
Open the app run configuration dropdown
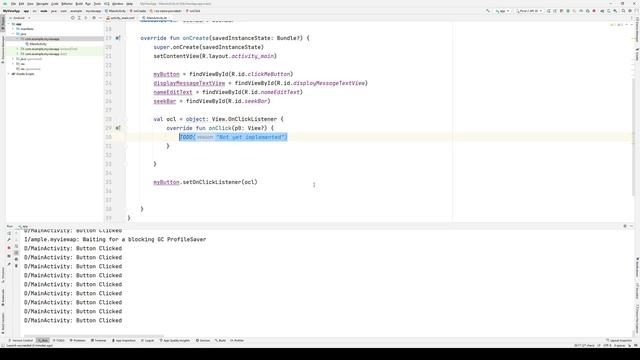502,11
